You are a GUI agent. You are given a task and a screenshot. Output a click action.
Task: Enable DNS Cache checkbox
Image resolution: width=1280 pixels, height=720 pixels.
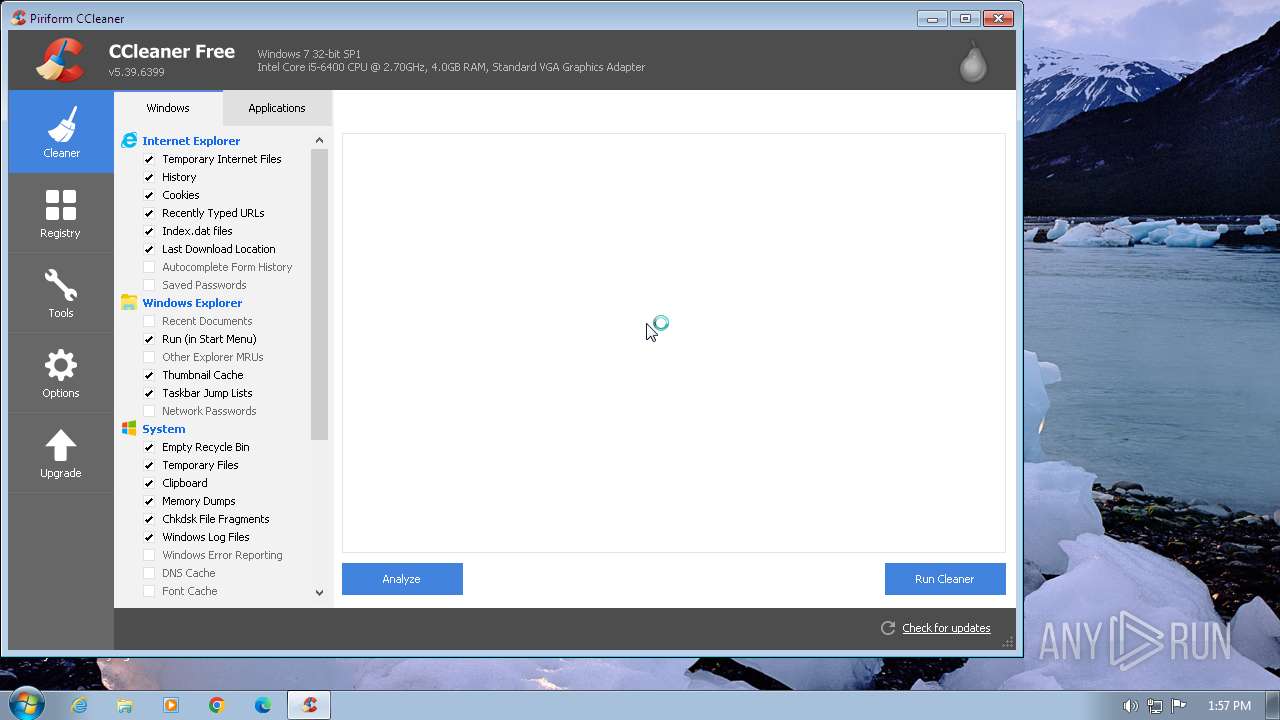pos(149,573)
